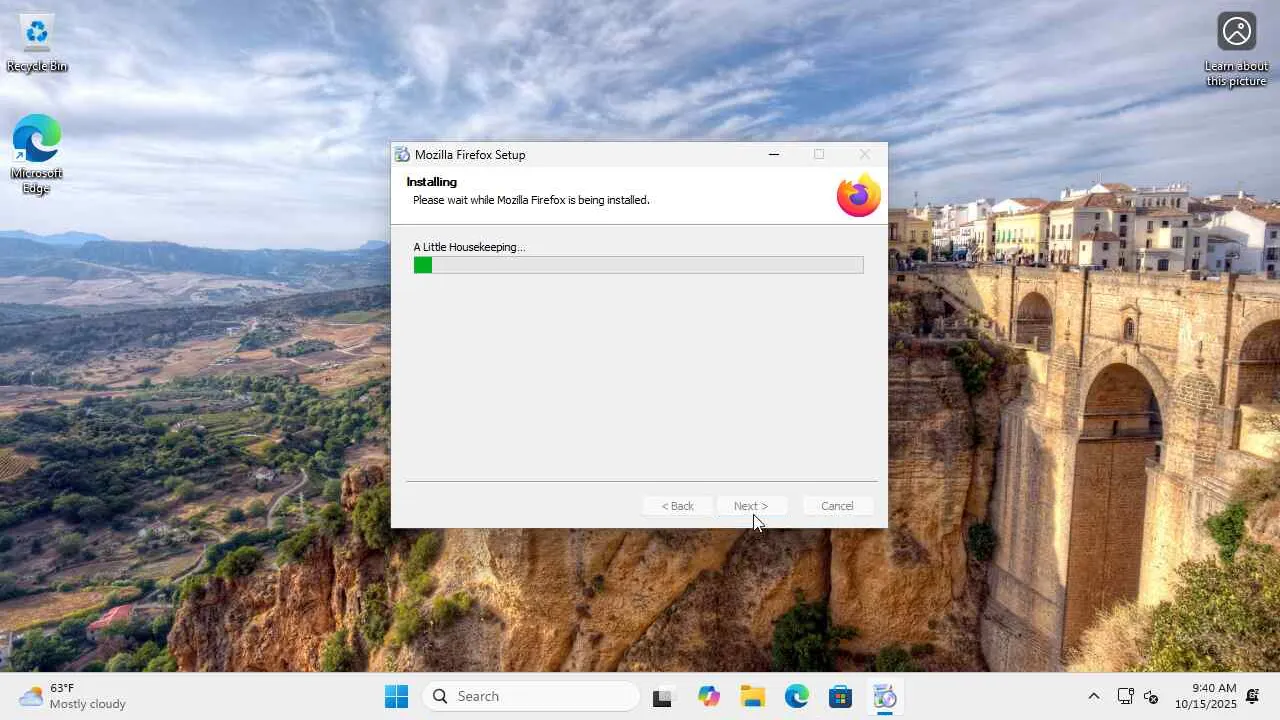Launch Copilot from the taskbar
The height and width of the screenshot is (720, 1280).
[709, 696]
